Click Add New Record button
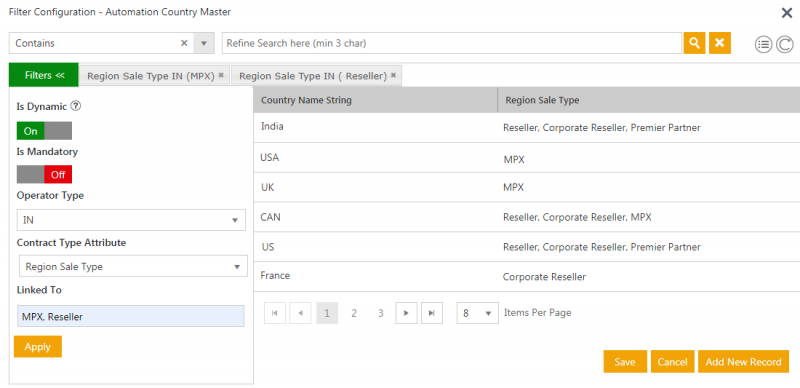 point(743,361)
